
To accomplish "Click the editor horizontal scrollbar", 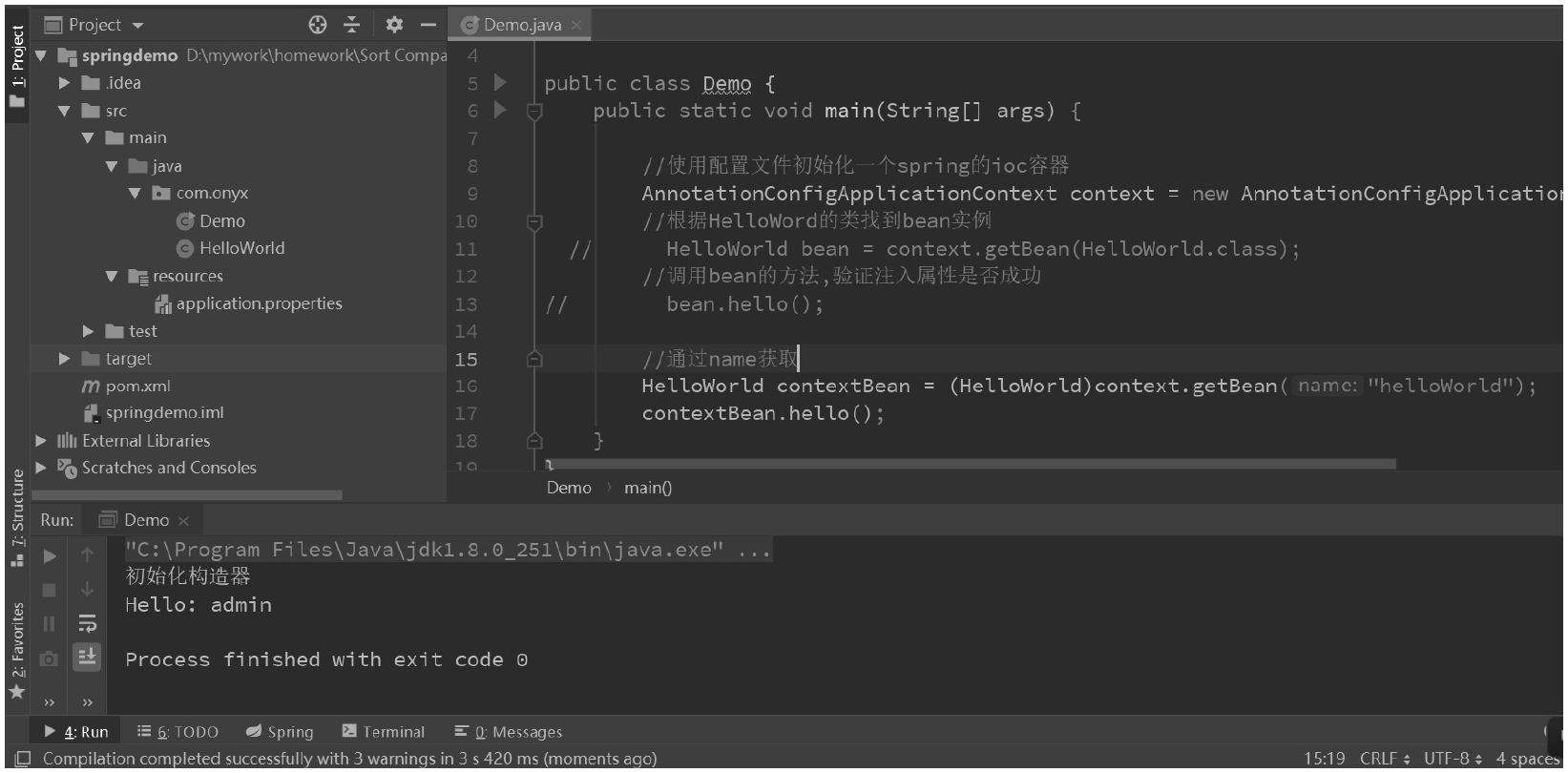I will point(971,464).
